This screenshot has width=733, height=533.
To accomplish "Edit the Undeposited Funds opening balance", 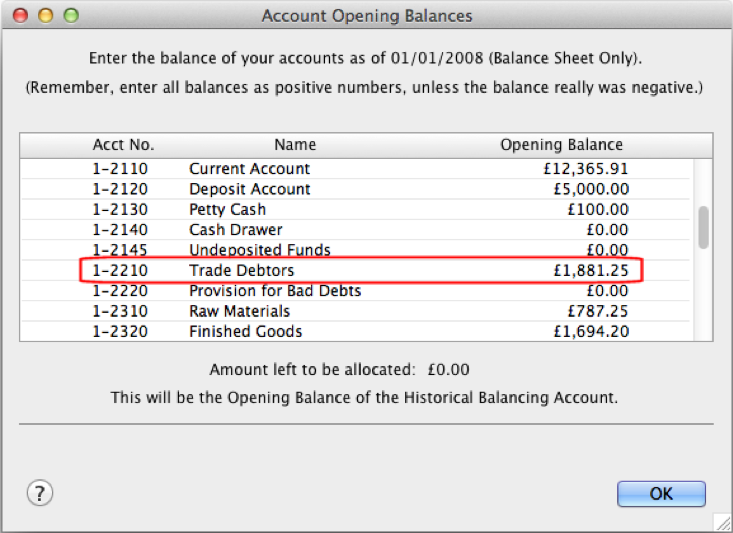I will tap(607, 250).
